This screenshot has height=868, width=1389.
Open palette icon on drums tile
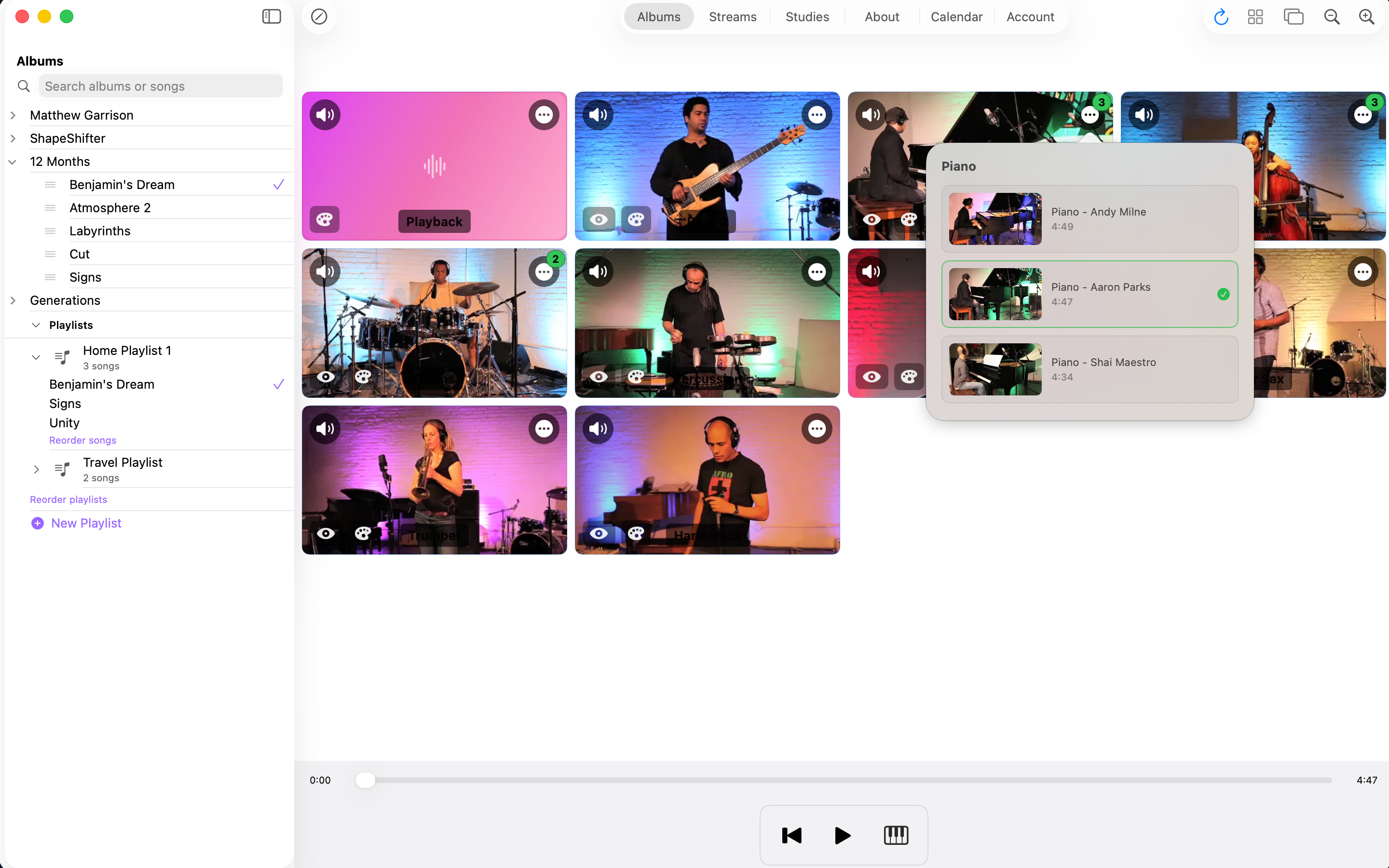tap(363, 377)
